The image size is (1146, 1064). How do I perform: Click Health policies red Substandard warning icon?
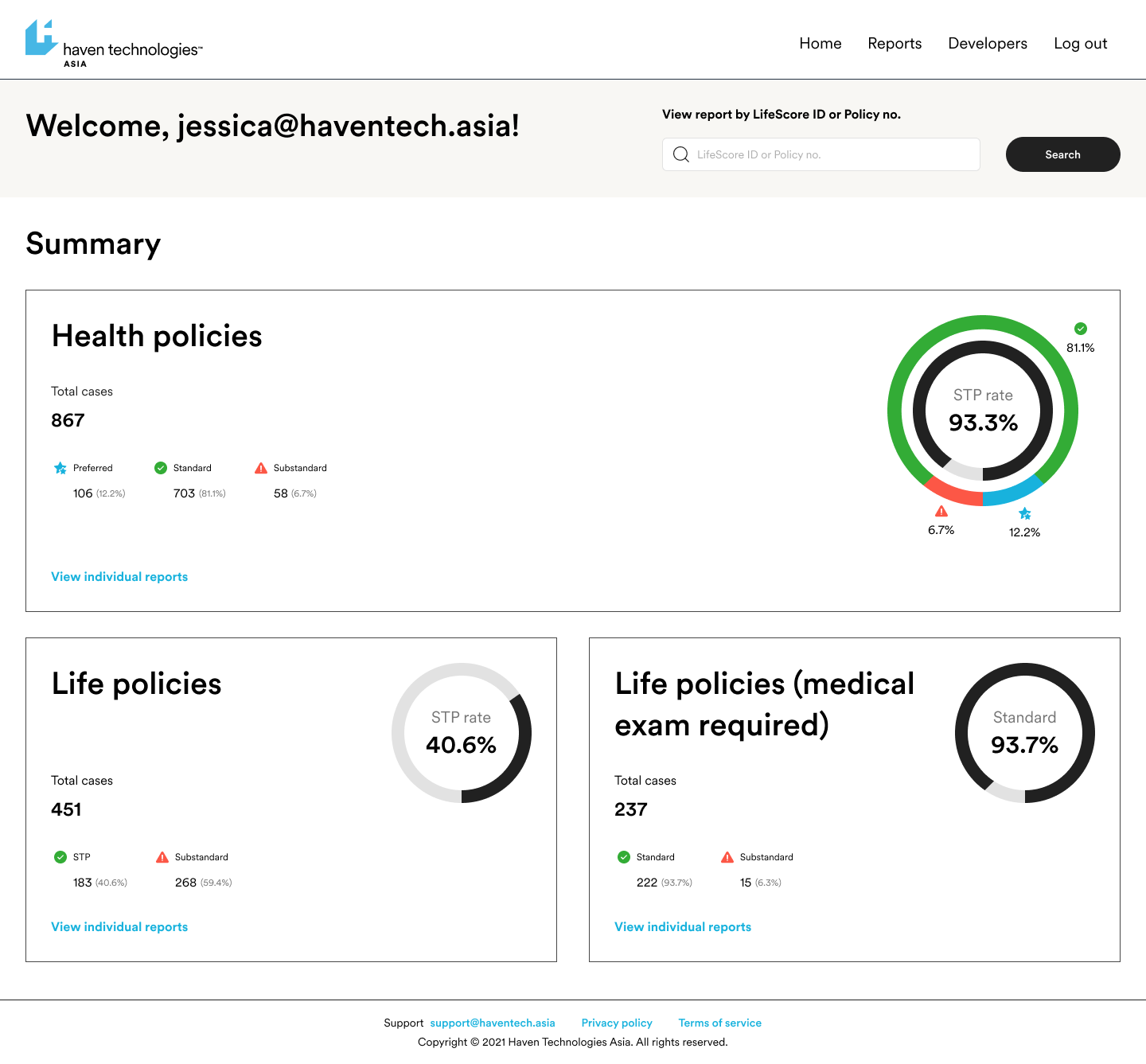click(x=261, y=468)
